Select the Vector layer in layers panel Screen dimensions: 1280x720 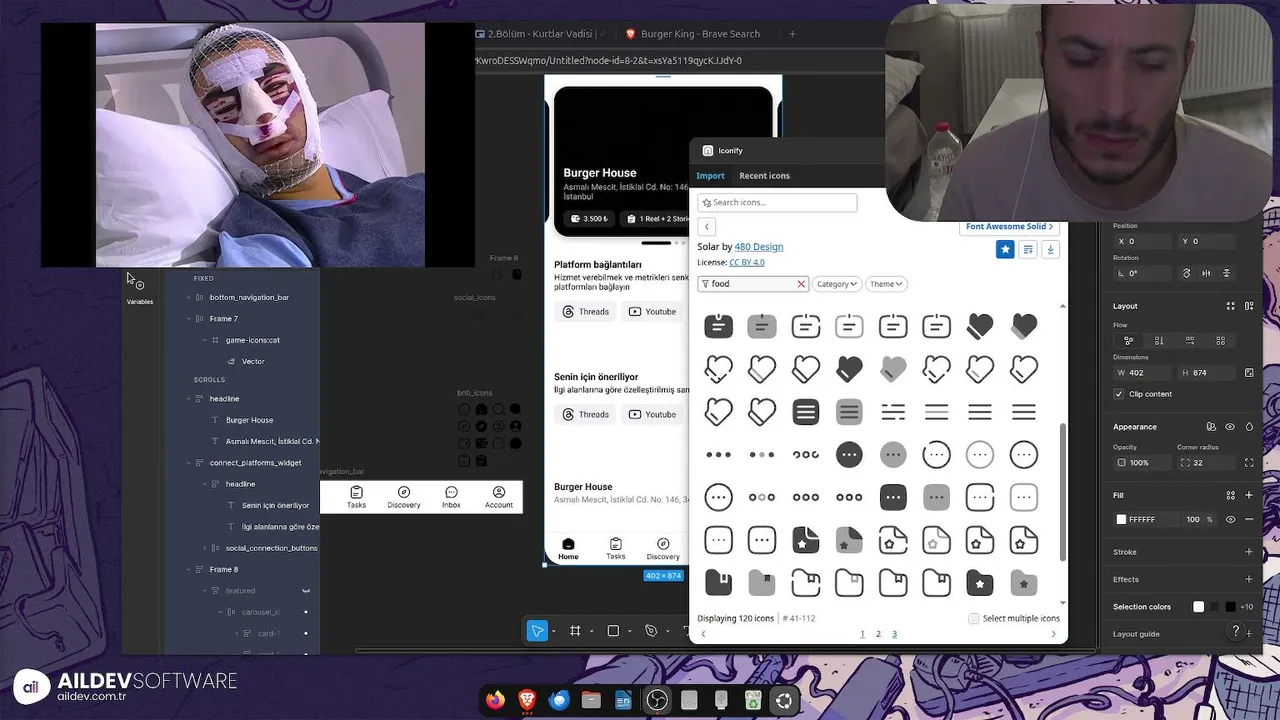pyautogui.click(x=253, y=361)
